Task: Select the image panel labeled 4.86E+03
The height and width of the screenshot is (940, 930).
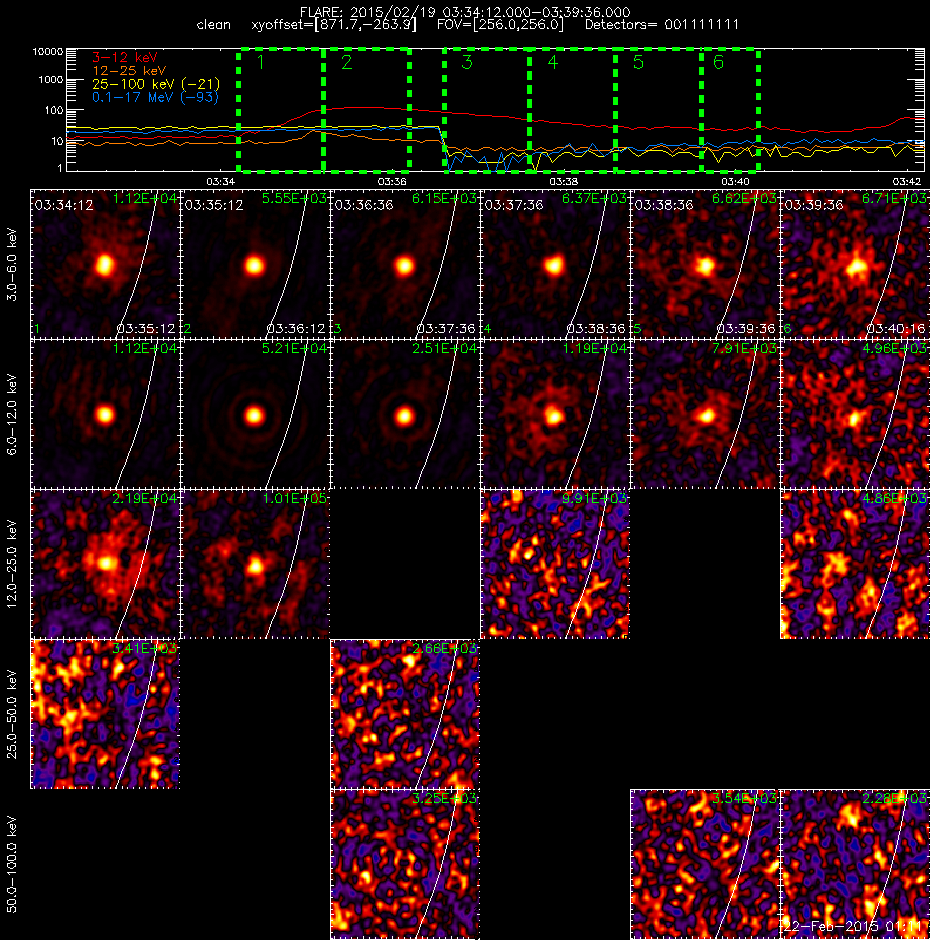Action: [855, 564]
